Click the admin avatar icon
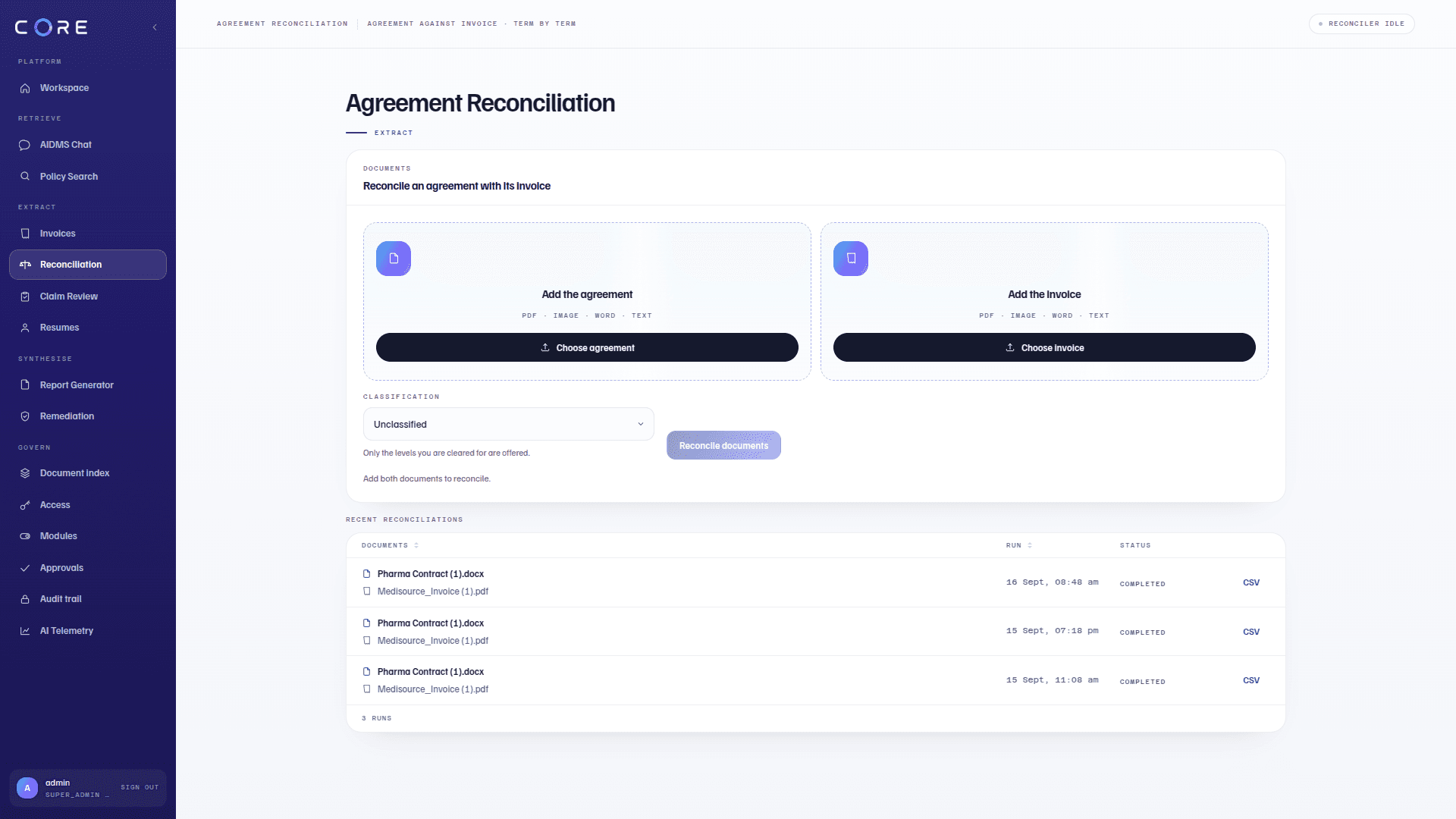The image size is (1456, 819). coord(27,788)
